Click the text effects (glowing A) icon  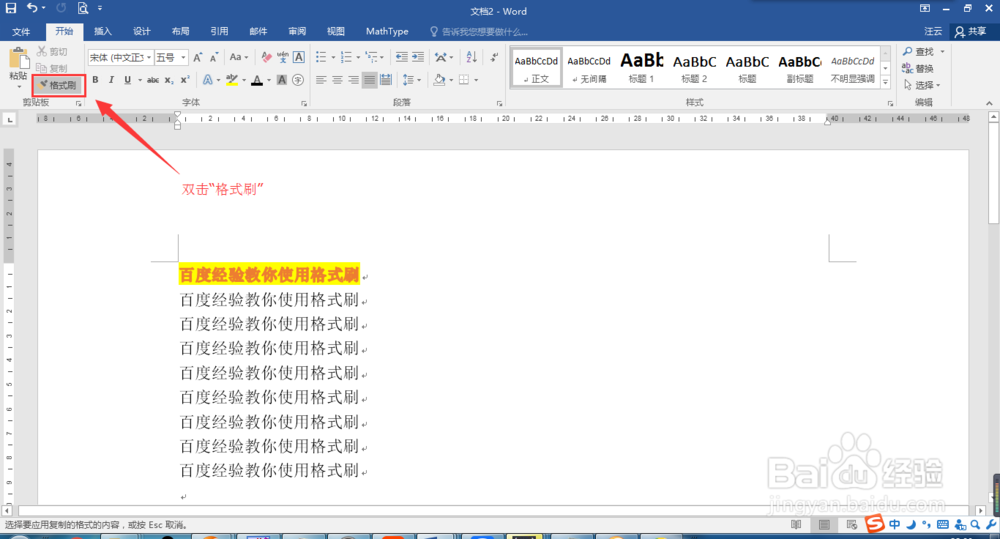(207, 80)
